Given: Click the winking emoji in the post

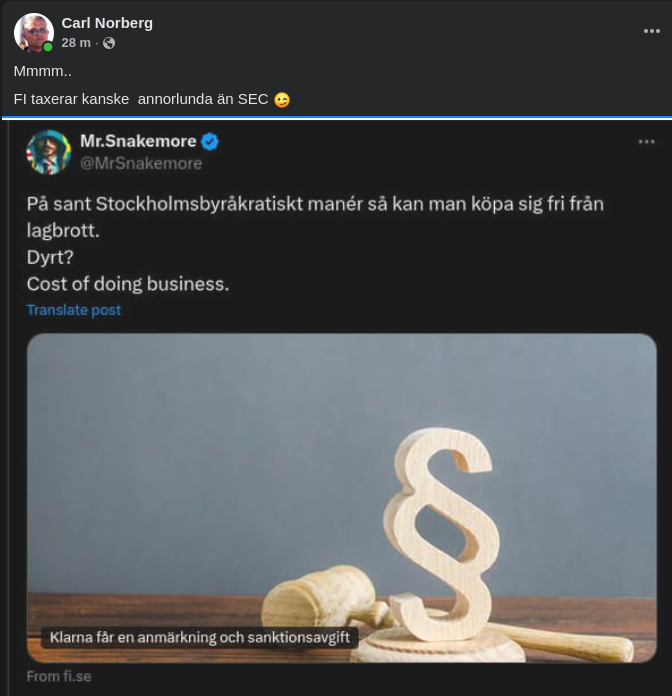Looking at the screenshot, I should click(281, 100).
